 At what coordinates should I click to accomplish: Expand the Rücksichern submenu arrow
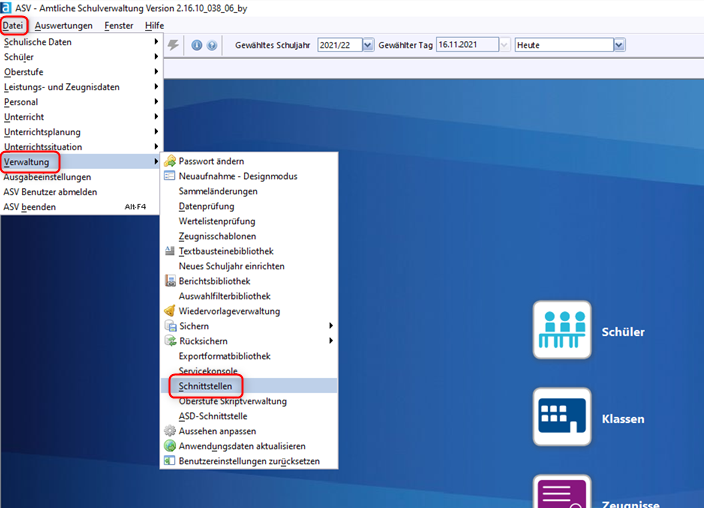tap(331, 340)
